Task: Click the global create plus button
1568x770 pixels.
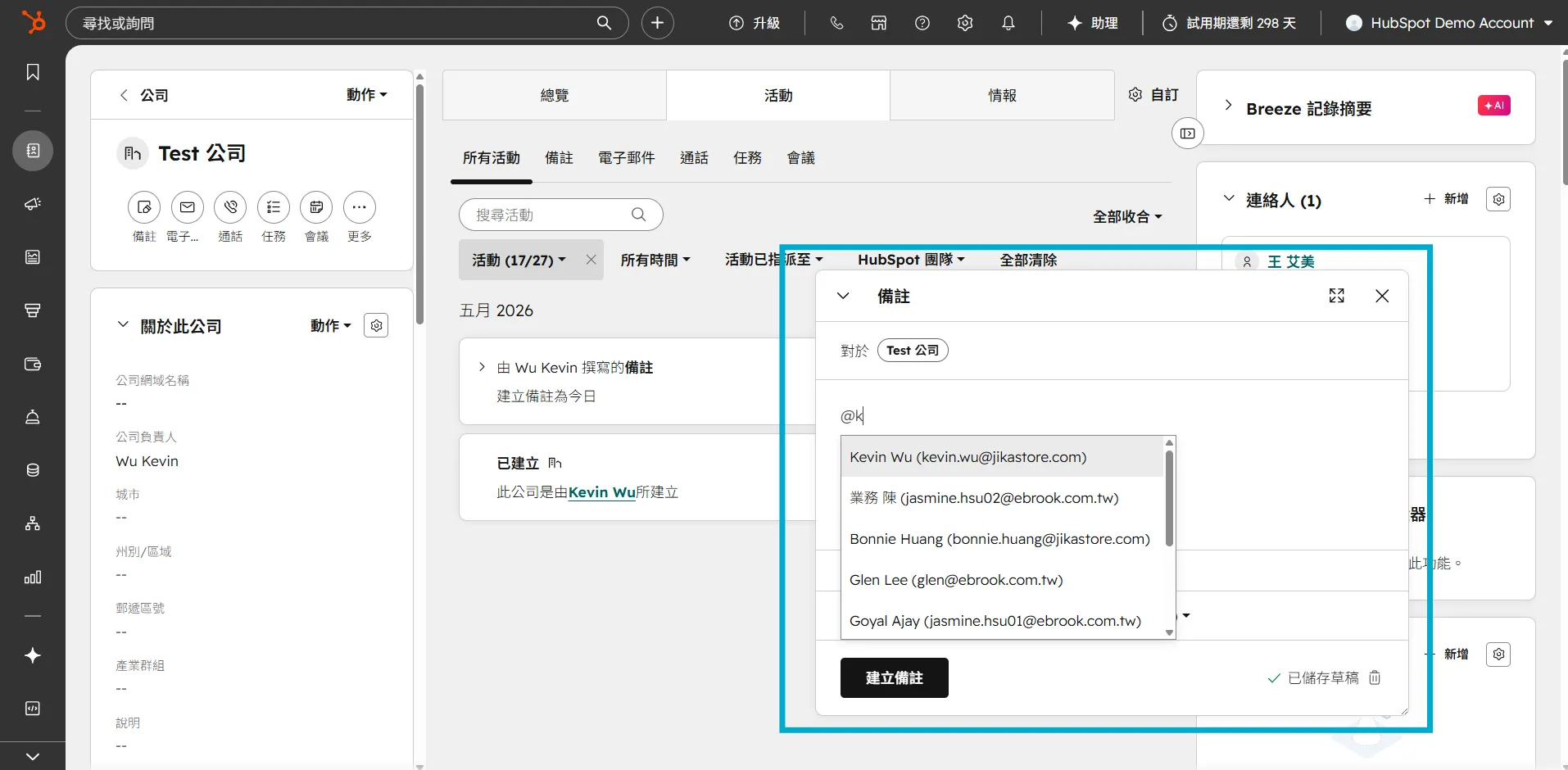Action: 657,23
